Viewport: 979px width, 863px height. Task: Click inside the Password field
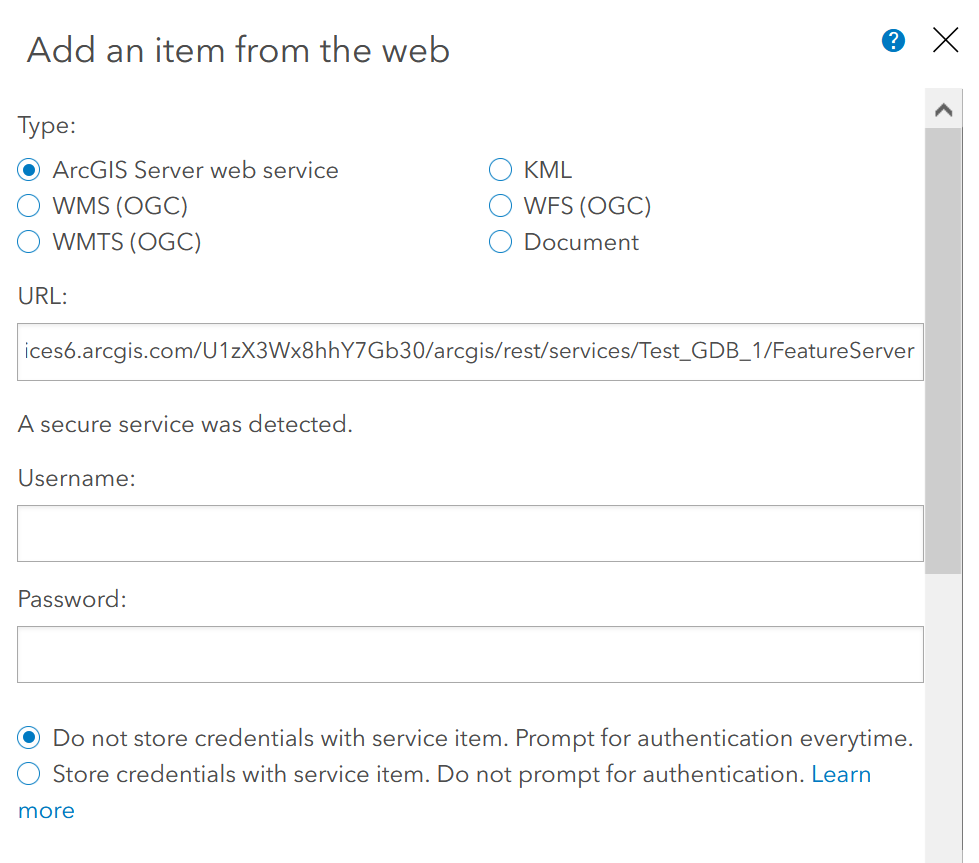(x=470, y=654)
